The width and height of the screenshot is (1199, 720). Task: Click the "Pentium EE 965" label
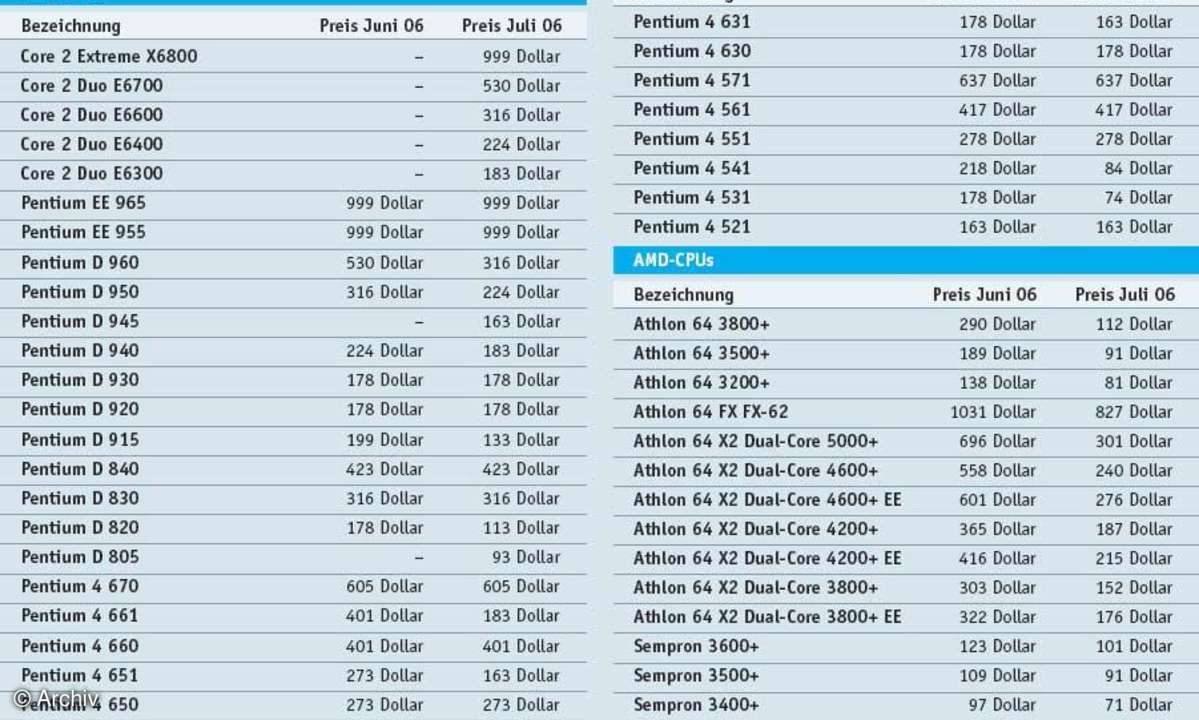coord(83,203)
